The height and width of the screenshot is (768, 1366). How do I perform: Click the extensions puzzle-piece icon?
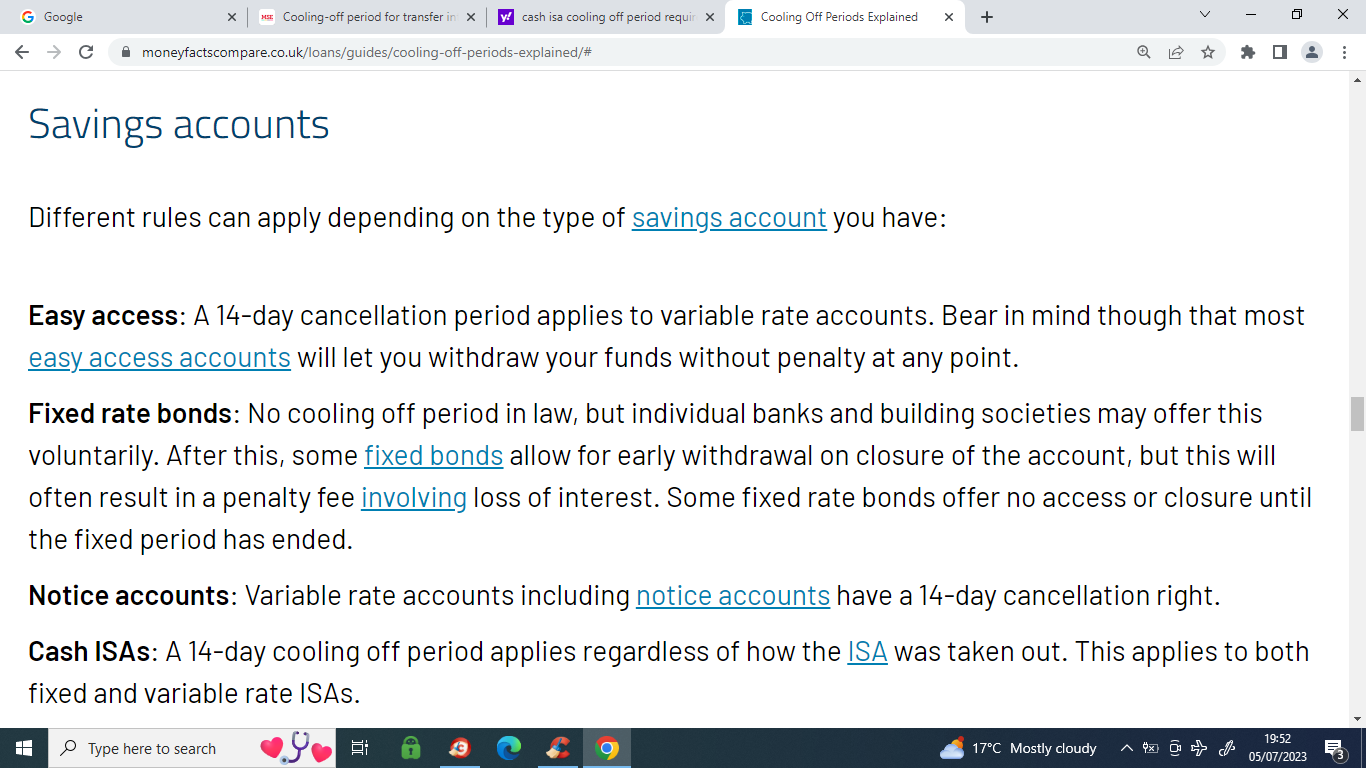[x=1247, y=51]
